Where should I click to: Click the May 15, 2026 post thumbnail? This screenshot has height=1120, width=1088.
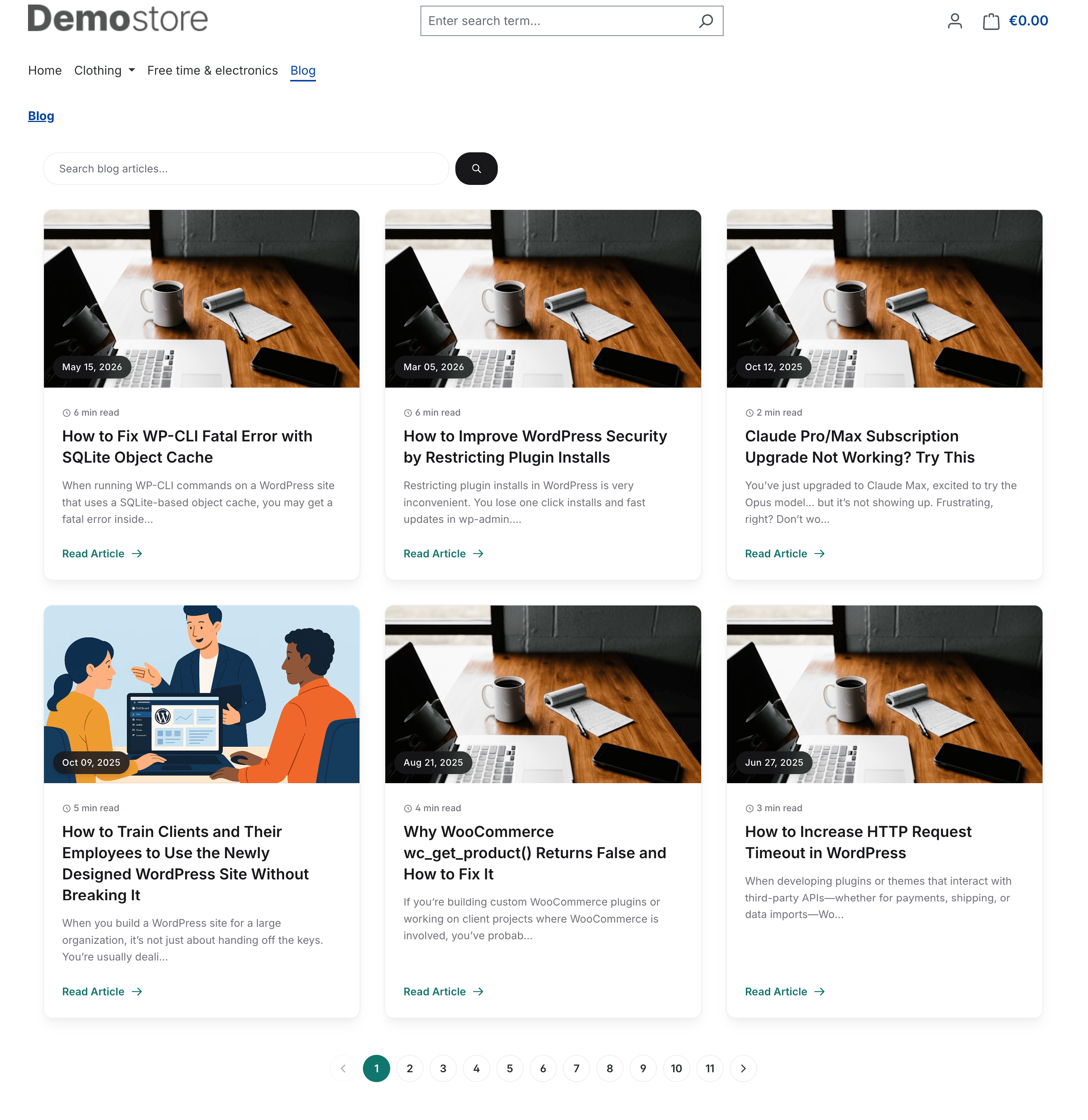202,299
